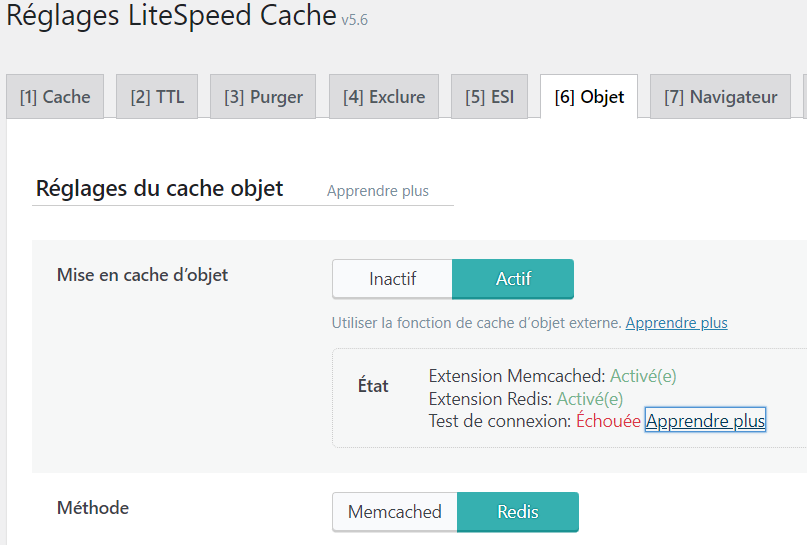Switch to the [2] TTL tab
Viewport: 807px width, 545px height.
pyautogui.click(x=157, y=97)
